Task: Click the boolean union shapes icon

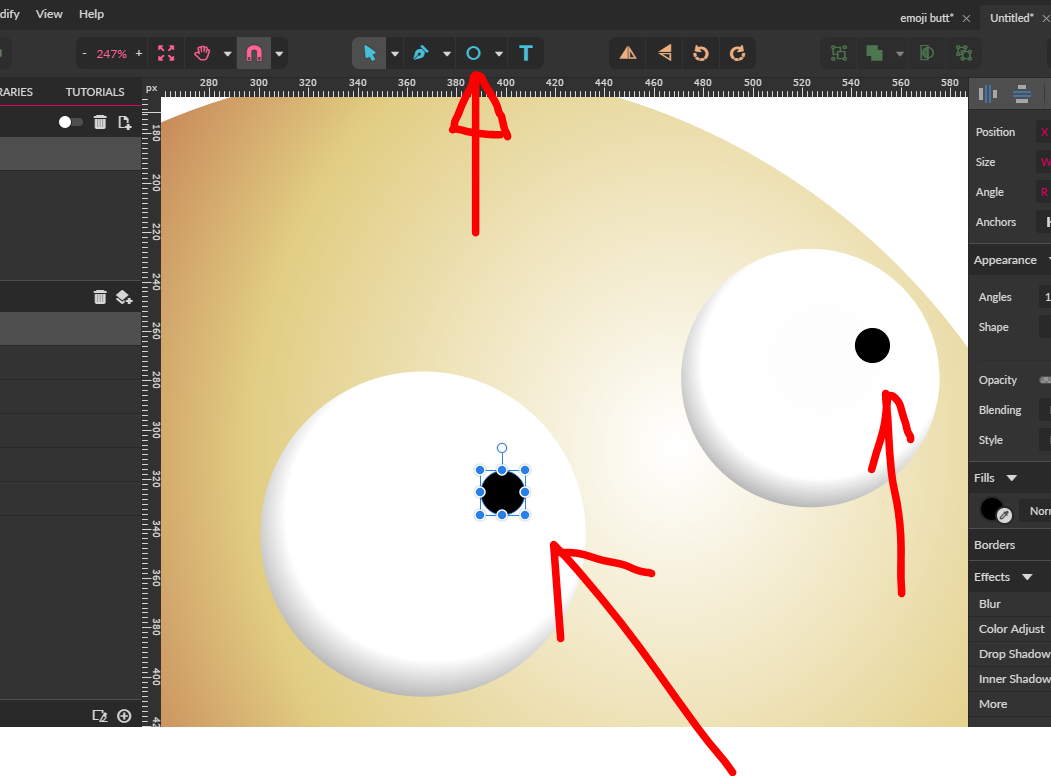Action: (x=874, y=53)
